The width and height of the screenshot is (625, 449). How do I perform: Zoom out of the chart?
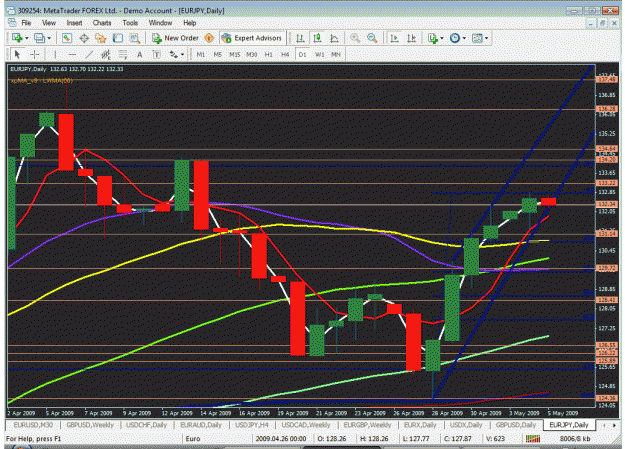372,38
